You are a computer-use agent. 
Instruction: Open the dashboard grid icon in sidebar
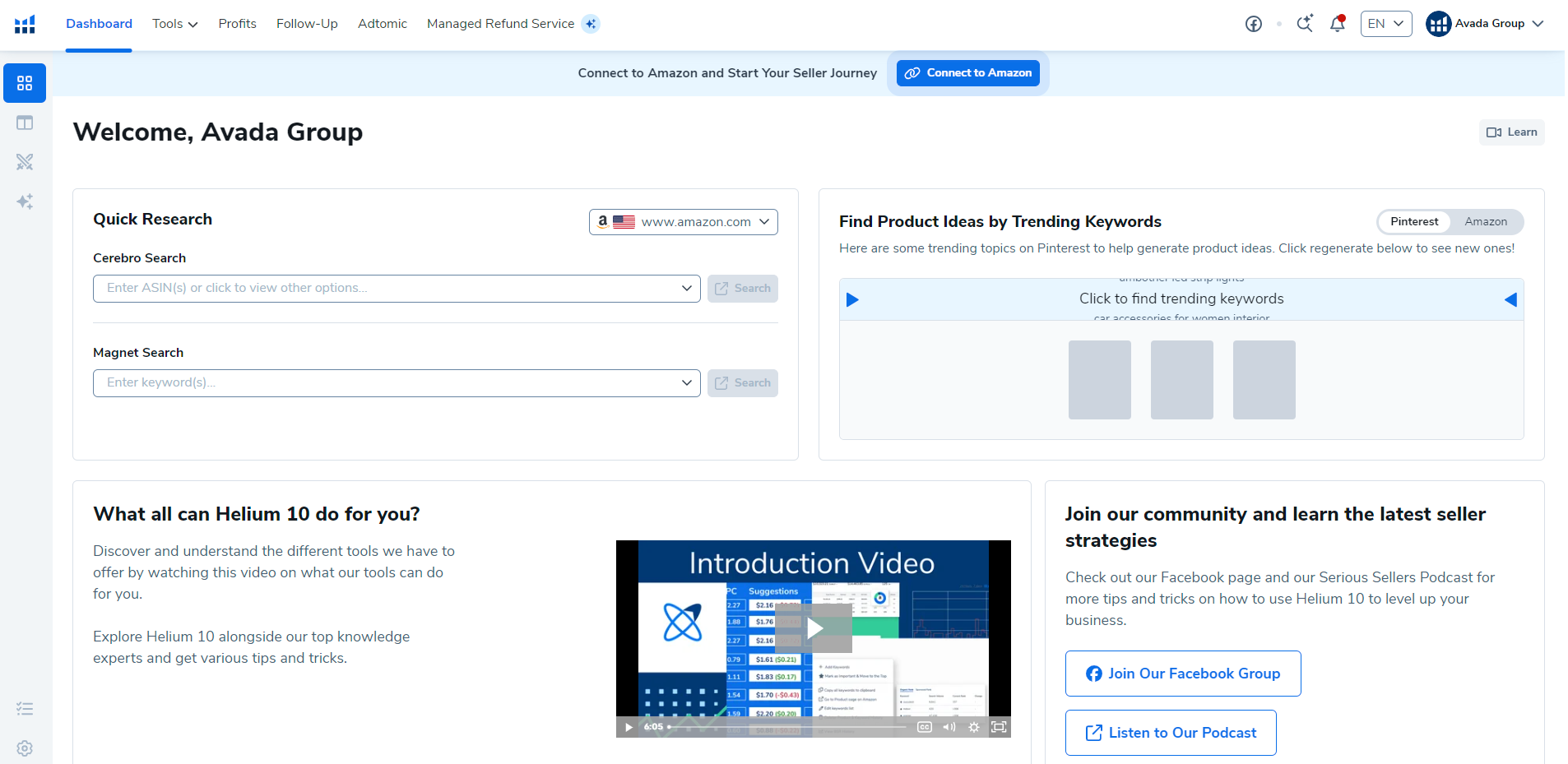pyautogui.click(x=25, y=83)
